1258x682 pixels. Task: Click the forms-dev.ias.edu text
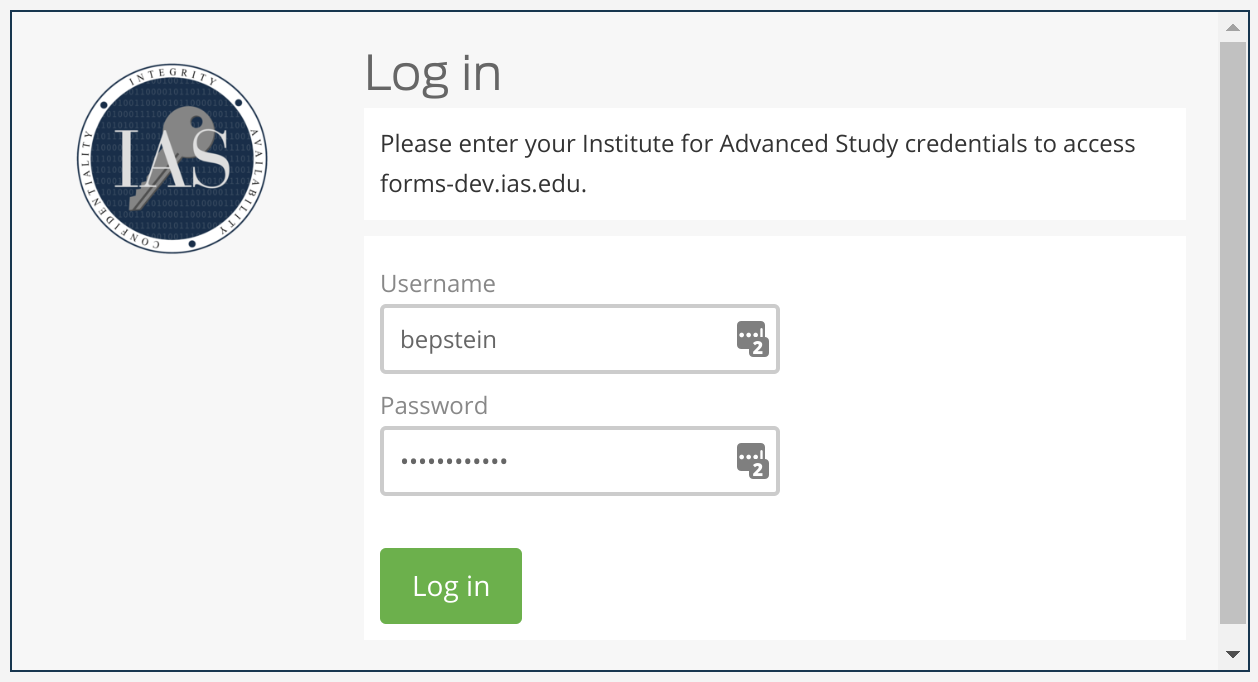(483, 184)
